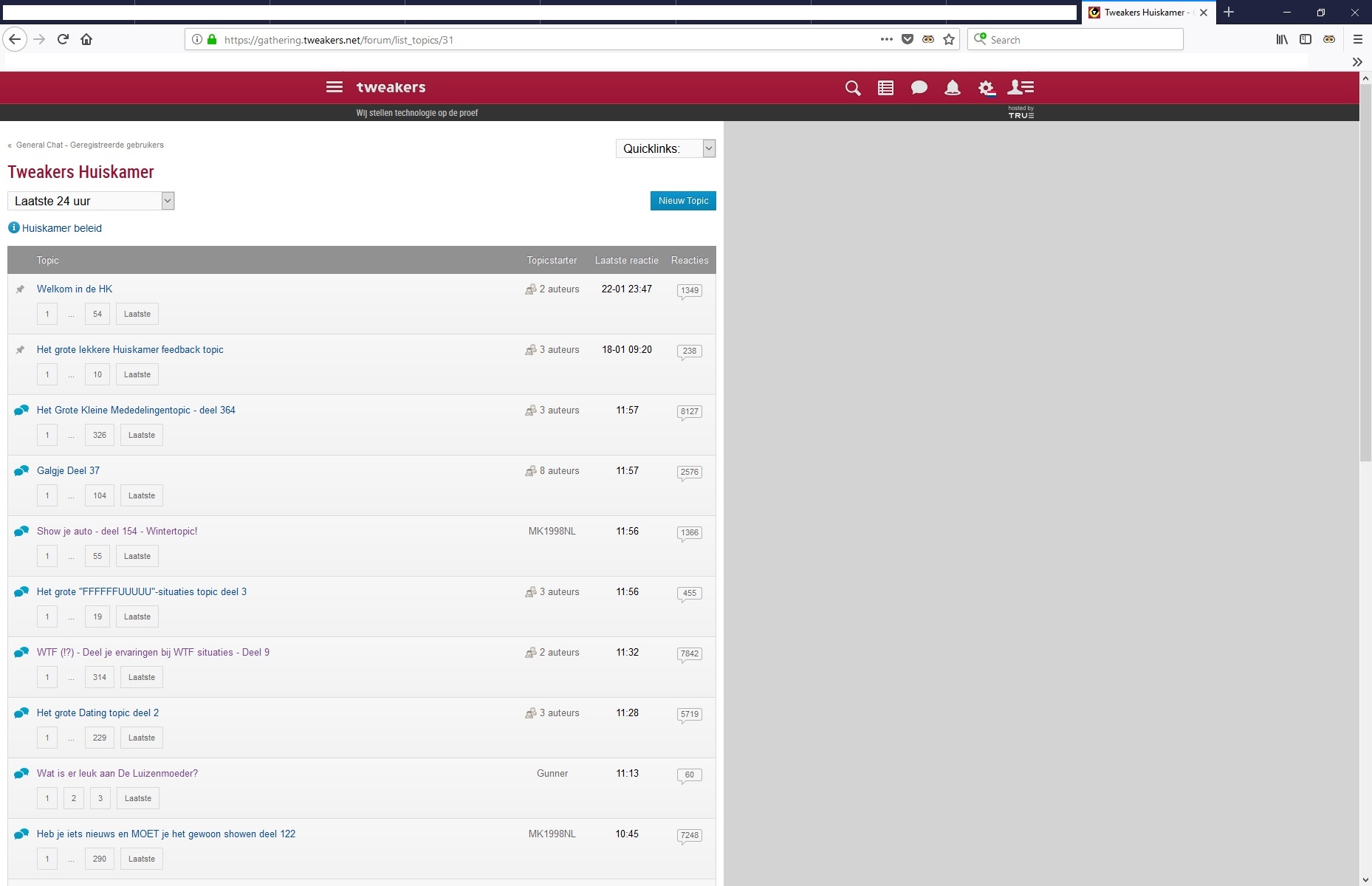
Task: Expand the Quicklinks dropdown
Action: point(666,148)
